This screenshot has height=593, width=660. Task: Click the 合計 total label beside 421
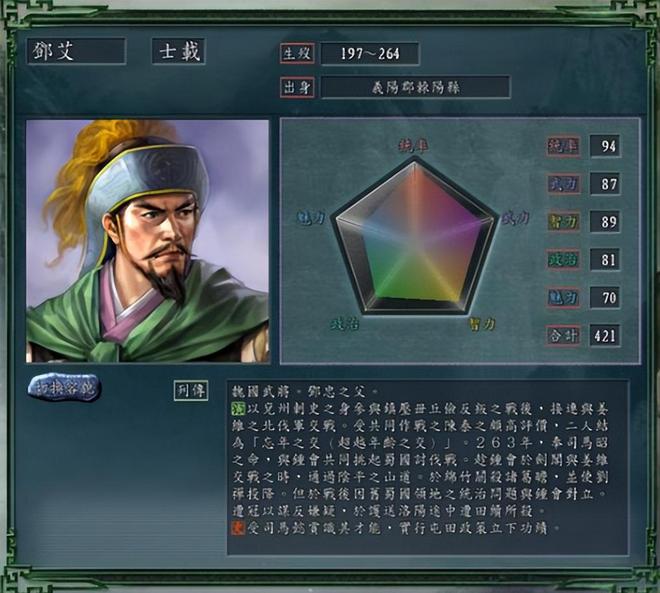tap(563, 335)
